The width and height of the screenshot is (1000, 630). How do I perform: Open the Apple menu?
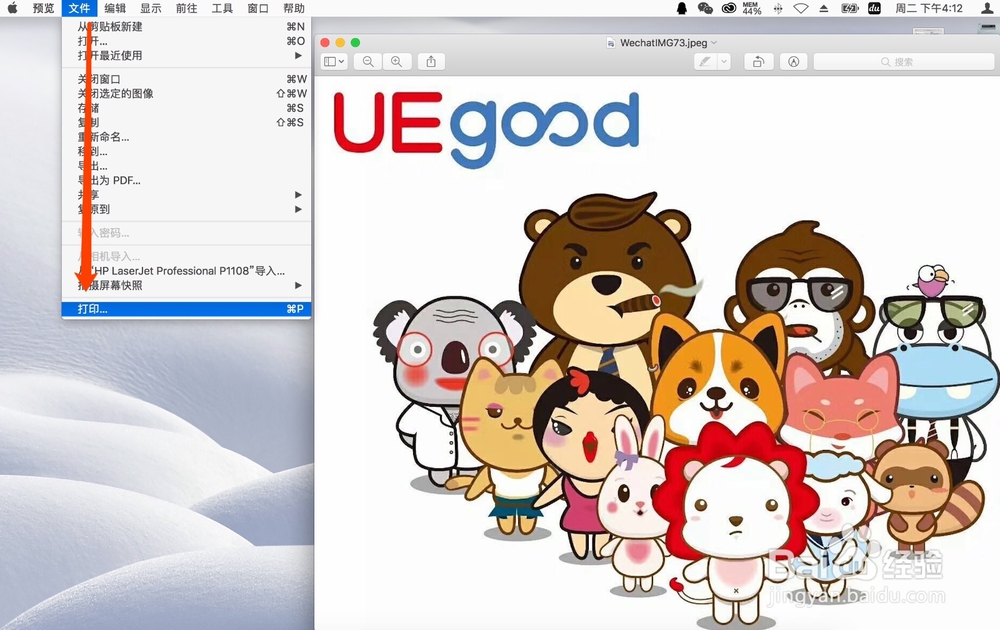pos(12,8)
